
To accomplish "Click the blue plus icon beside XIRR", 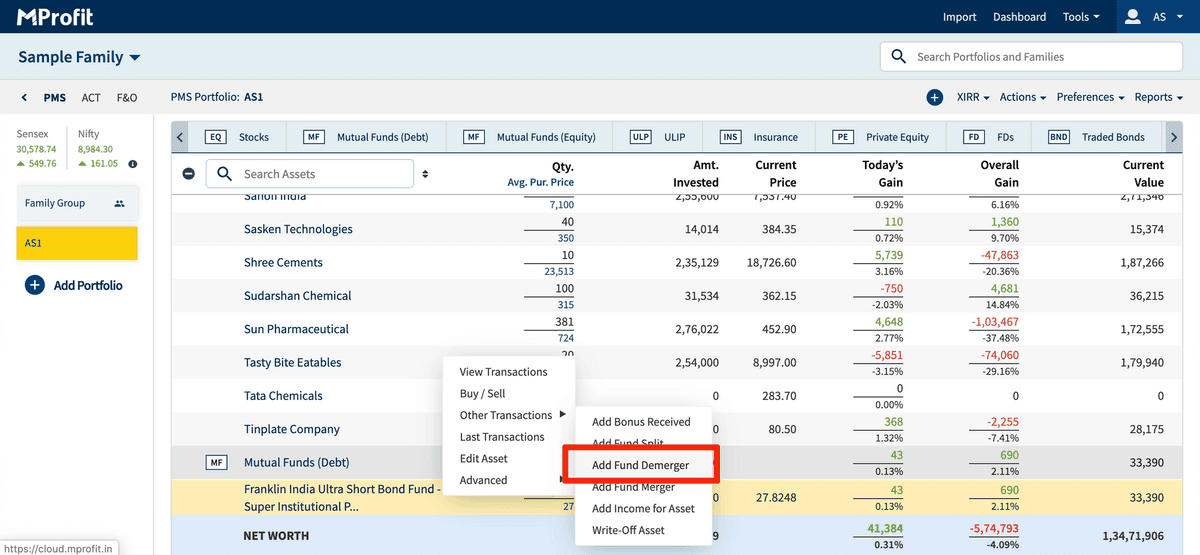I will pos(934,97).
